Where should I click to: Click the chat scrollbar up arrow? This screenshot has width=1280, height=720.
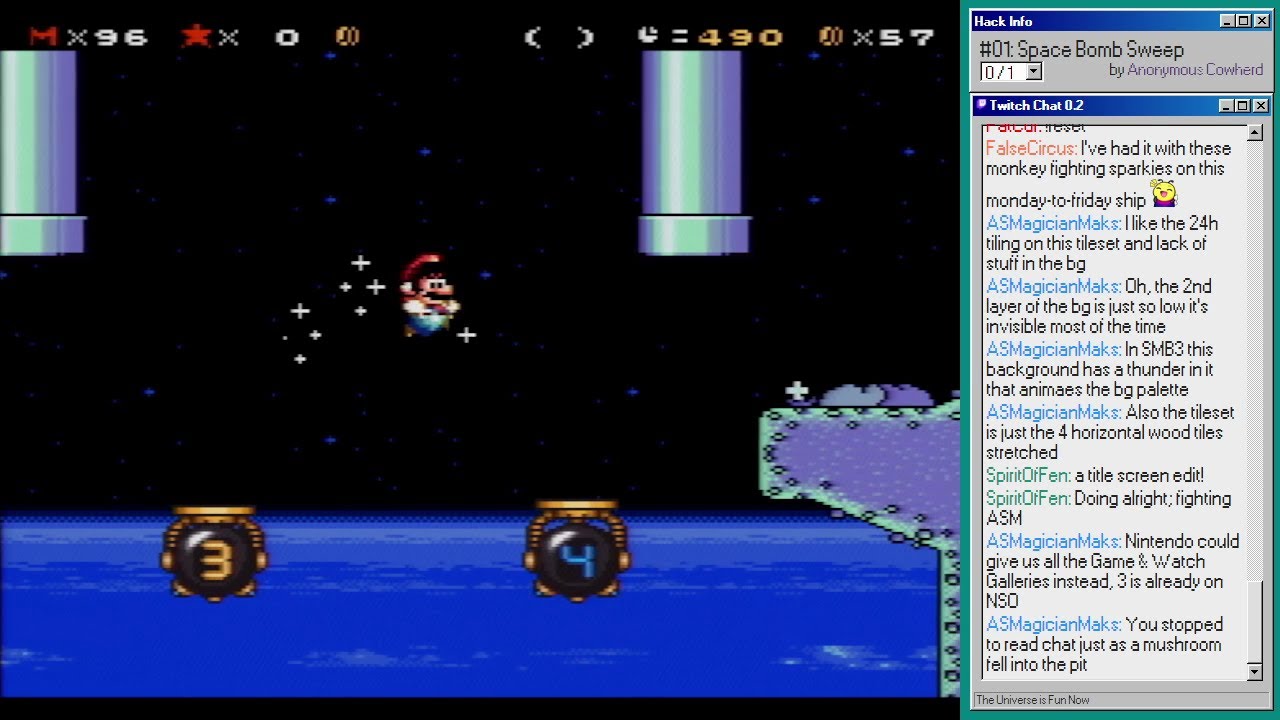[1255, 134]
